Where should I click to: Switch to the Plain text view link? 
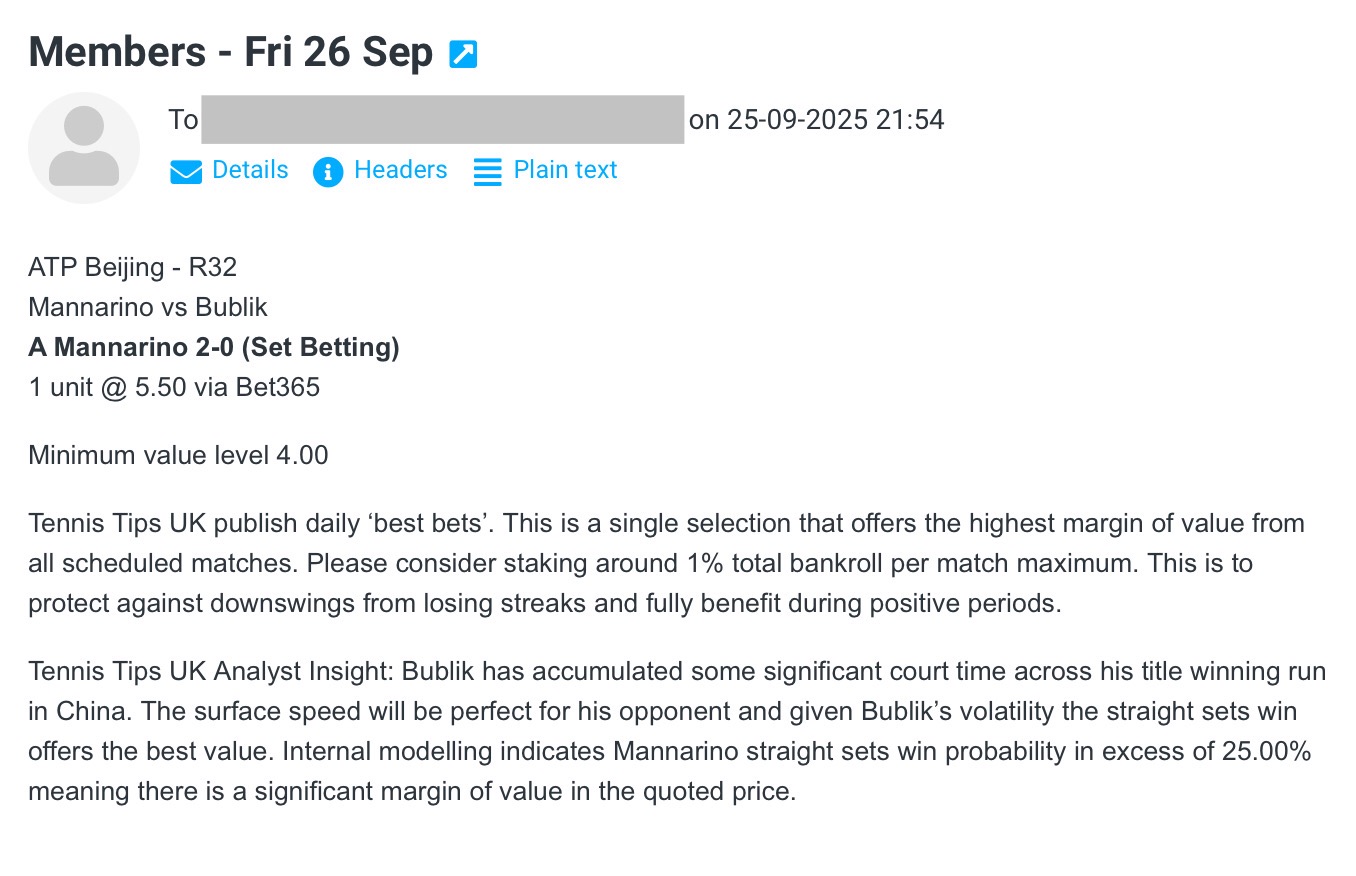click(565, 171)
